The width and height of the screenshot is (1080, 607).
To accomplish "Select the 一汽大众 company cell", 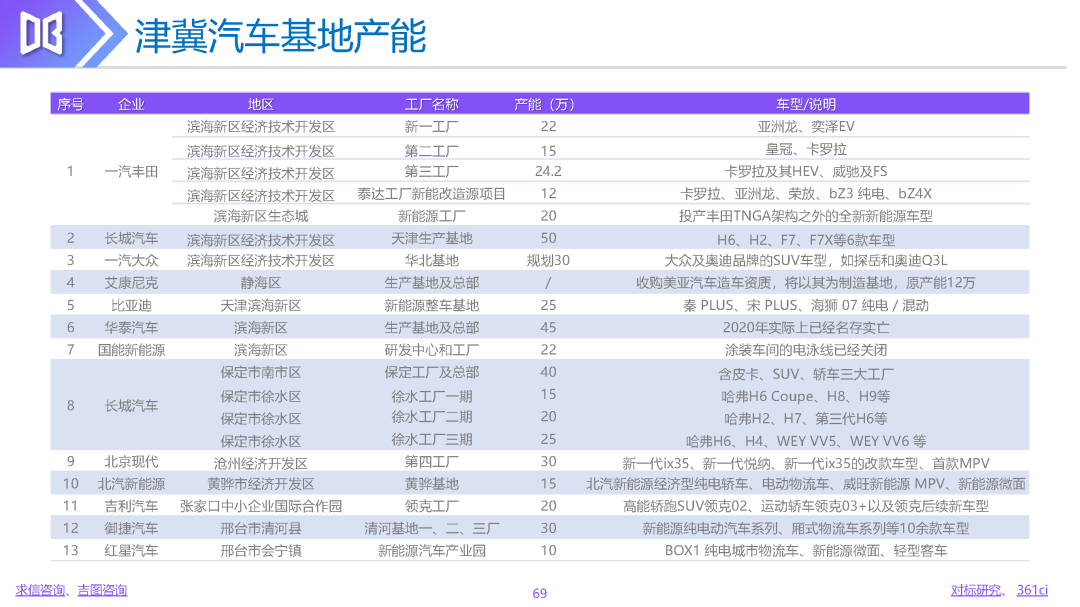I will tap(131, 260).
